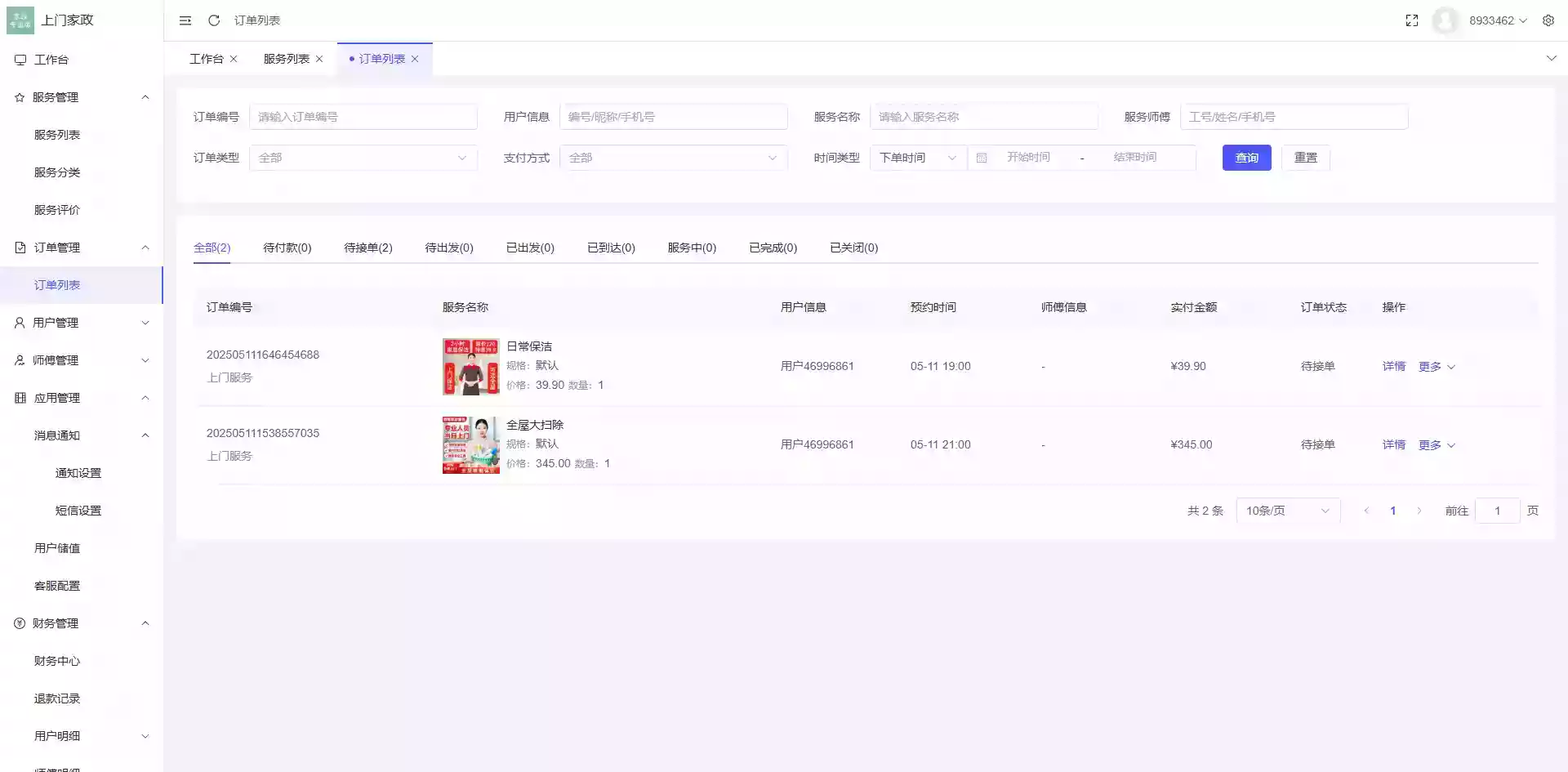Image resolution: width=1568 pixels, height=772 pixels.
Task: Click the 应用管理 grid icon
Action: point(19,397)
